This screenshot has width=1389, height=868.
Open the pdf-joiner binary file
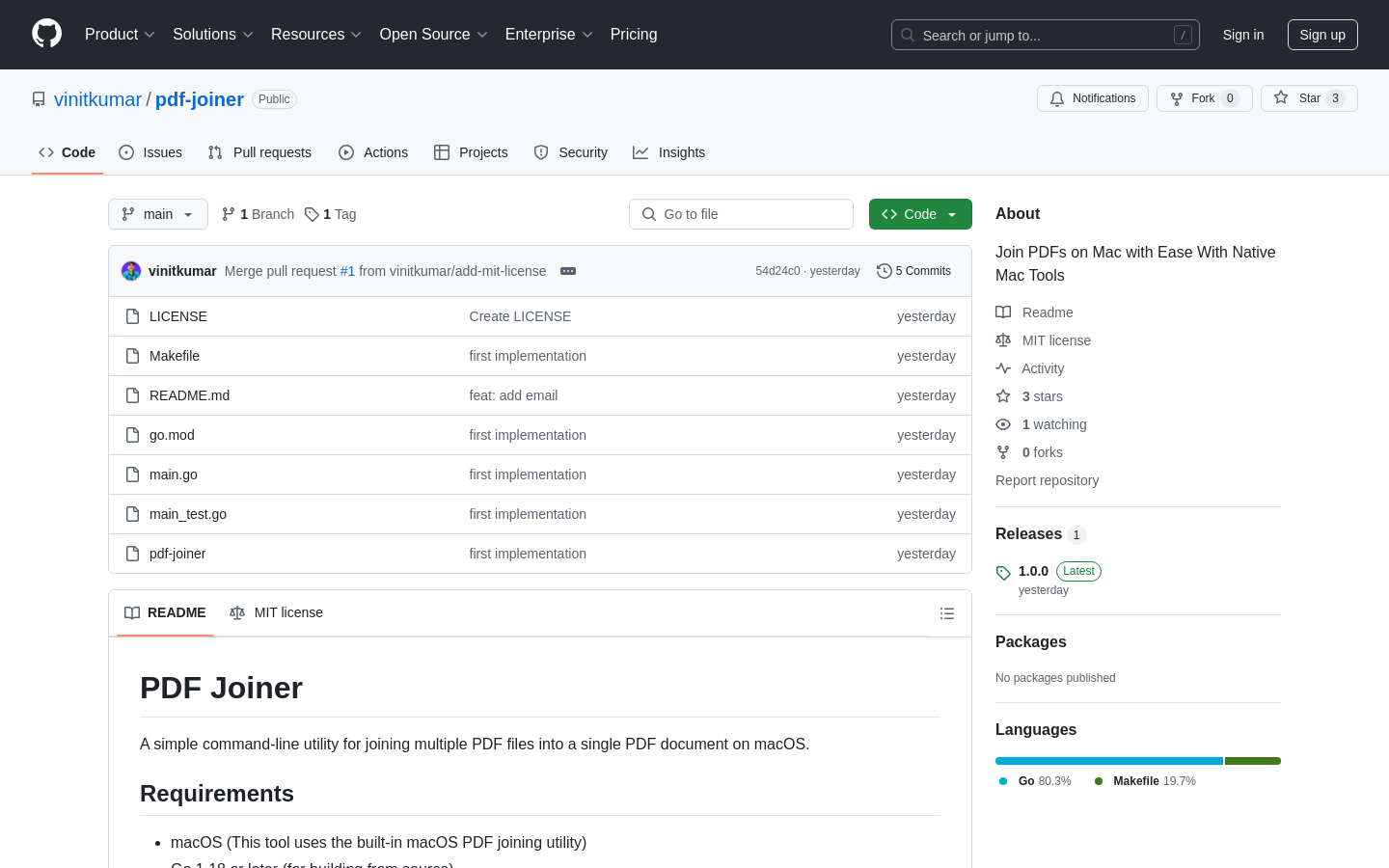coord(177,554)
